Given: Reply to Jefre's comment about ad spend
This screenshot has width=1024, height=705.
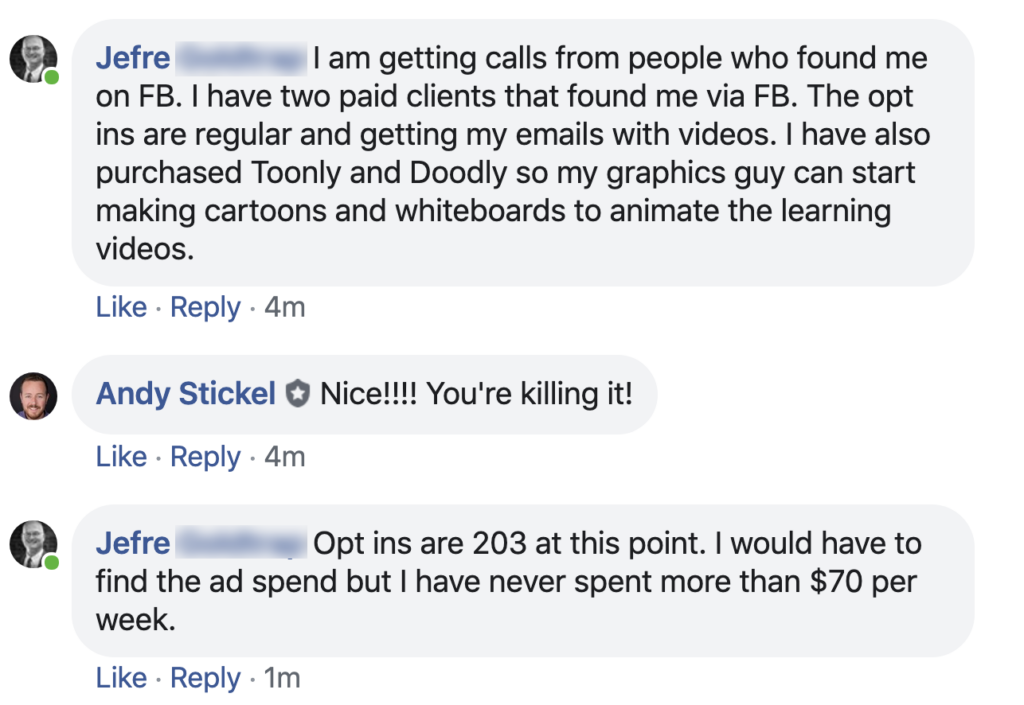Looking at the screenshot, I should click(205, 678).
